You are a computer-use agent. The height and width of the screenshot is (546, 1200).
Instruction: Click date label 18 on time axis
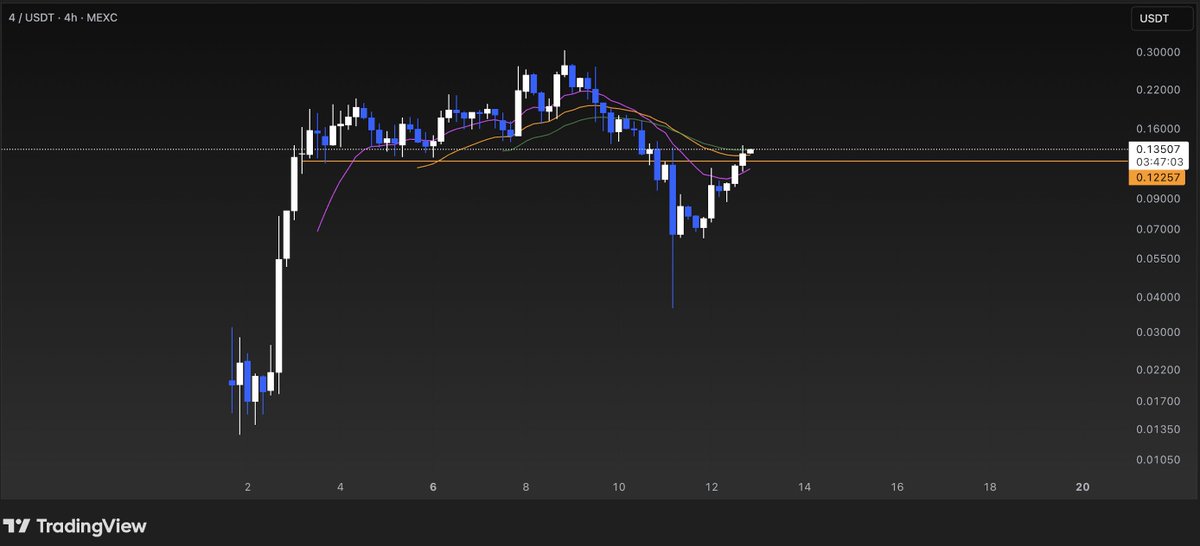pos(990,487)
